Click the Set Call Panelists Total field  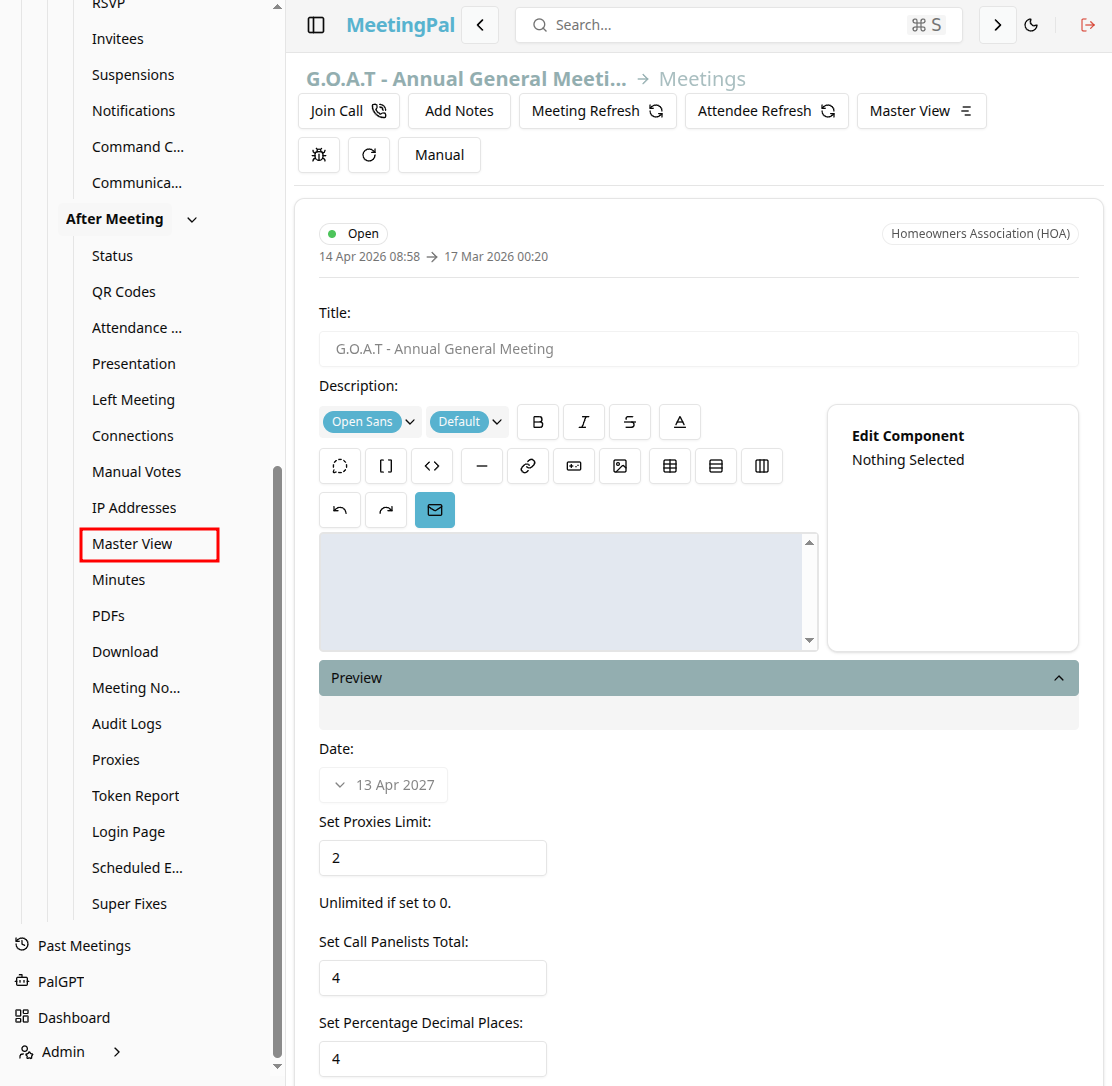click(433, 978)
